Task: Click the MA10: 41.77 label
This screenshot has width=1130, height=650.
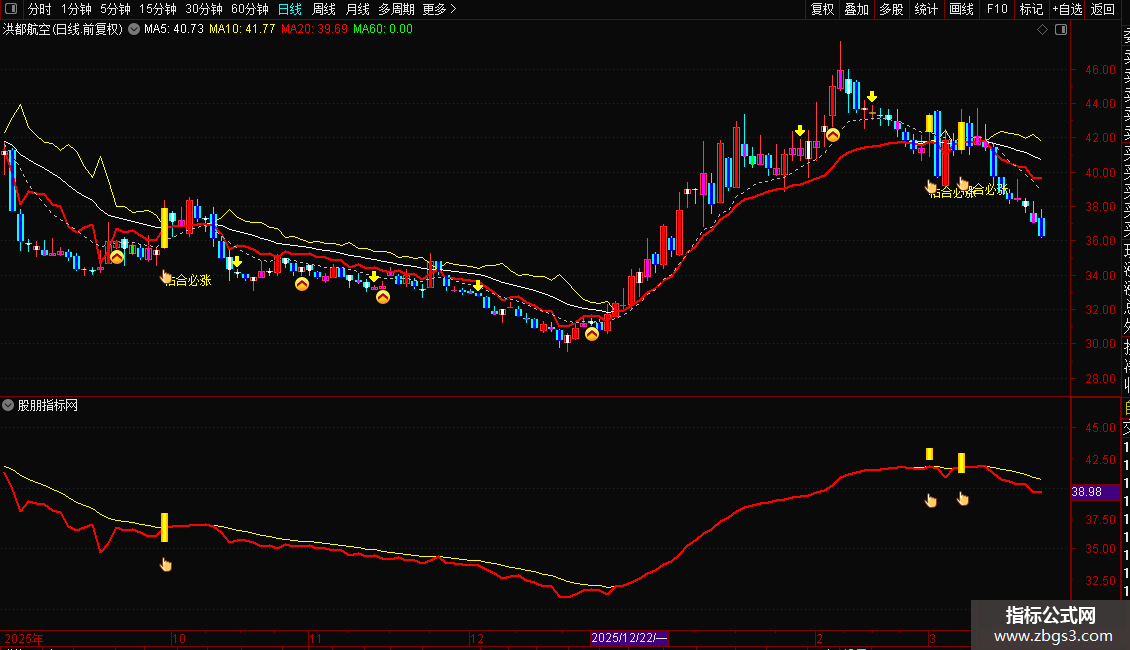Action: click(x=242, y=29)
